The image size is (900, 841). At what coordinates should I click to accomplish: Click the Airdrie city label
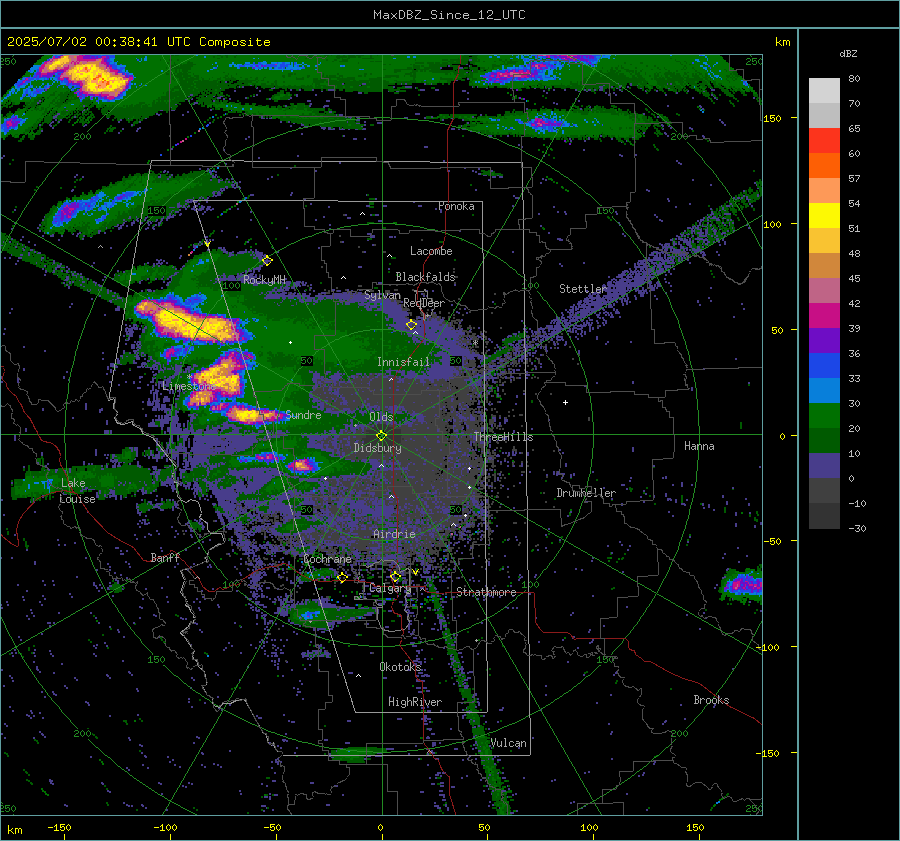click(394, 534)
